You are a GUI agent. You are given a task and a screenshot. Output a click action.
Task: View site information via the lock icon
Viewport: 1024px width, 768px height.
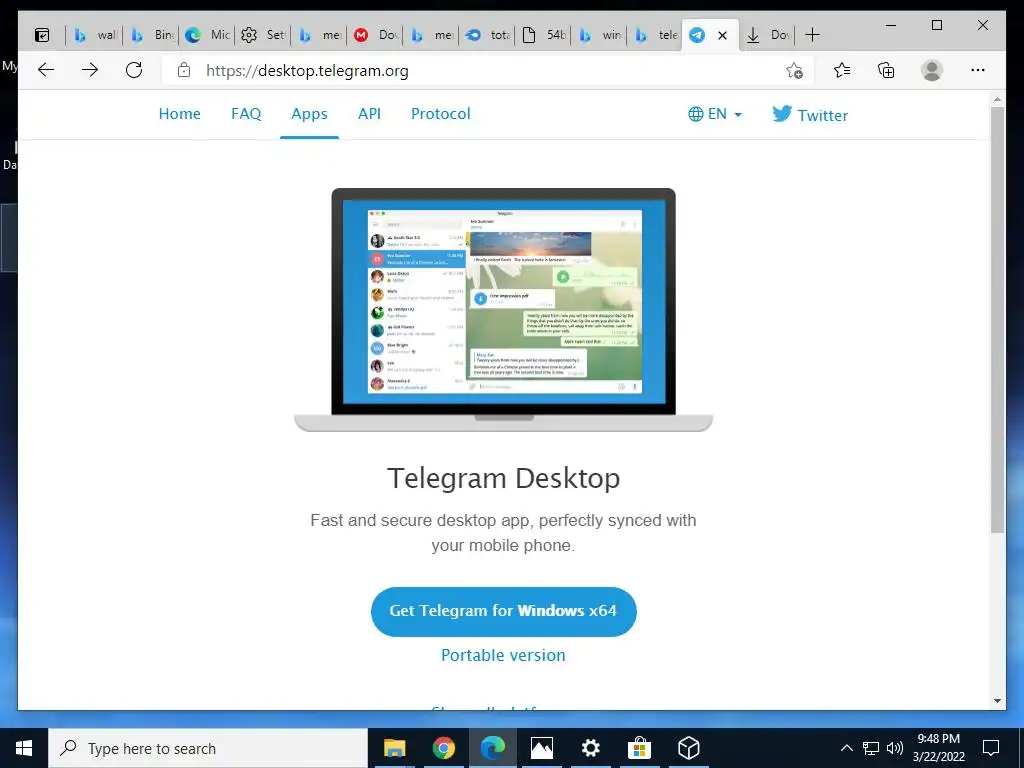184,70
